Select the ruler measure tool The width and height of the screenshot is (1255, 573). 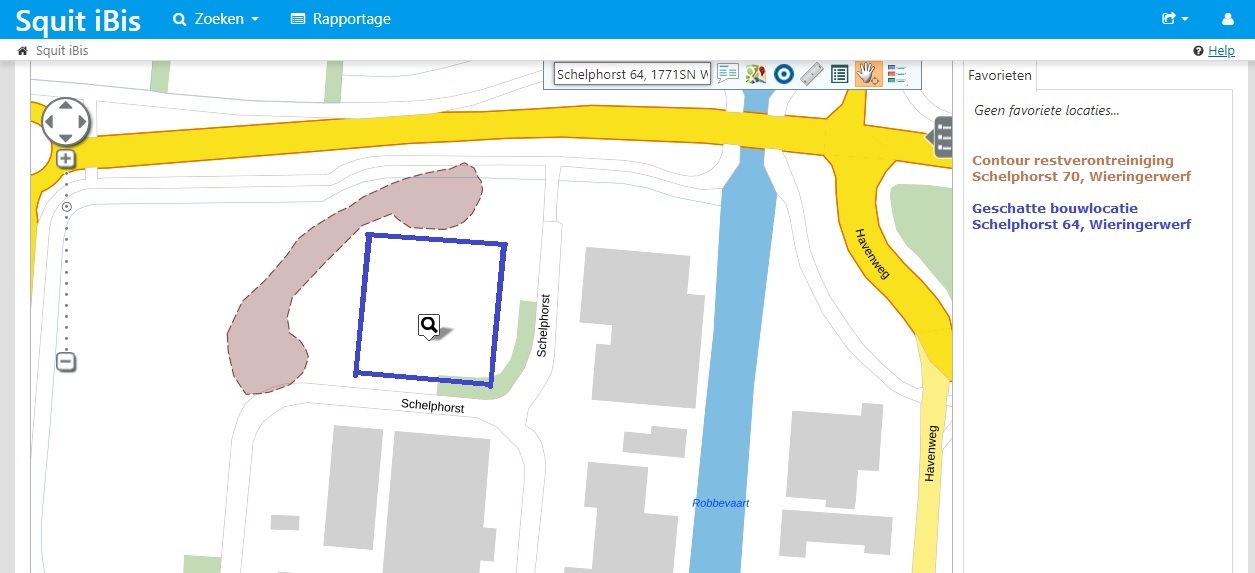click(812, 74)
